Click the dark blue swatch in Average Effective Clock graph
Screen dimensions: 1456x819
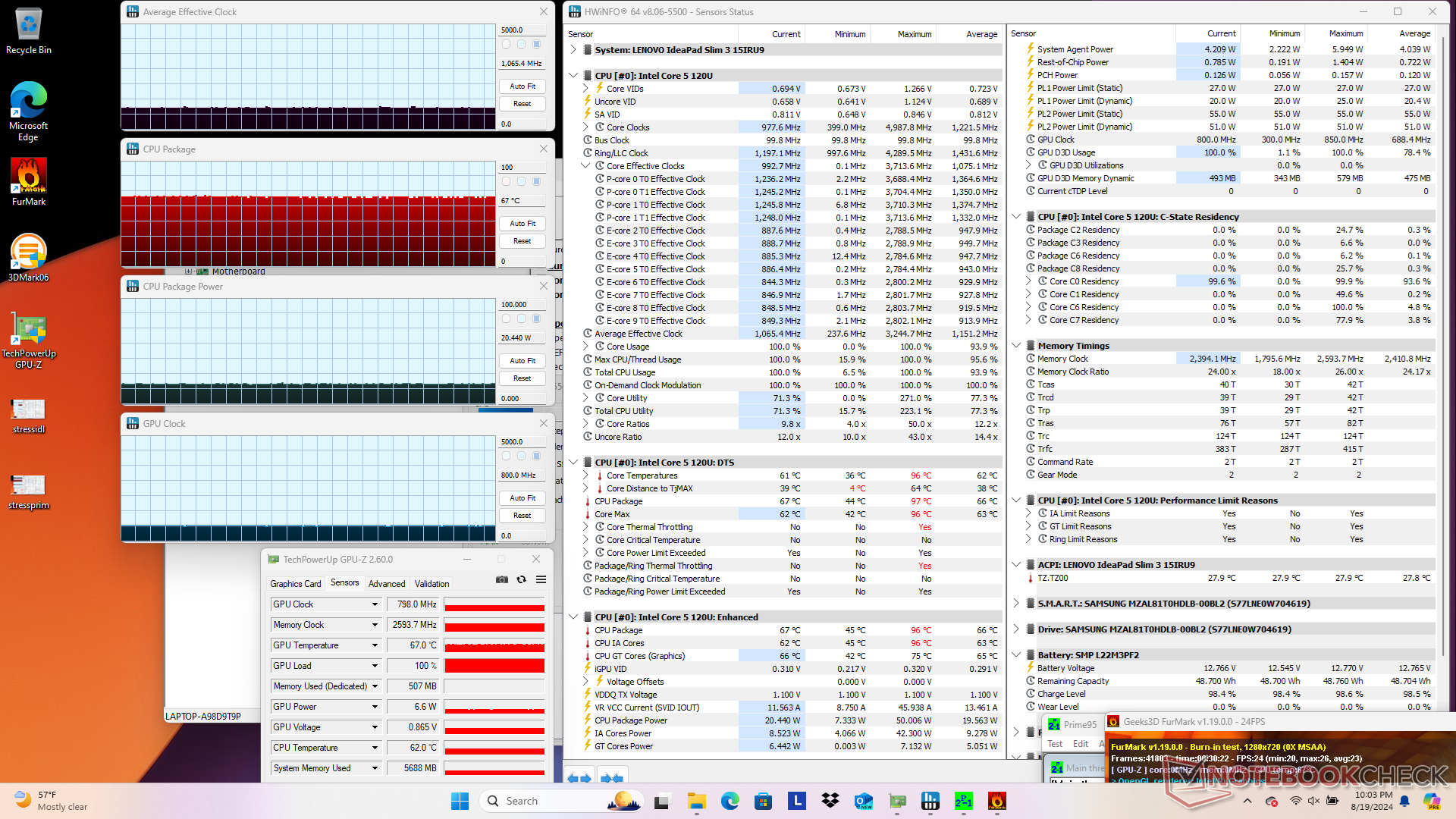click(537, 44)
